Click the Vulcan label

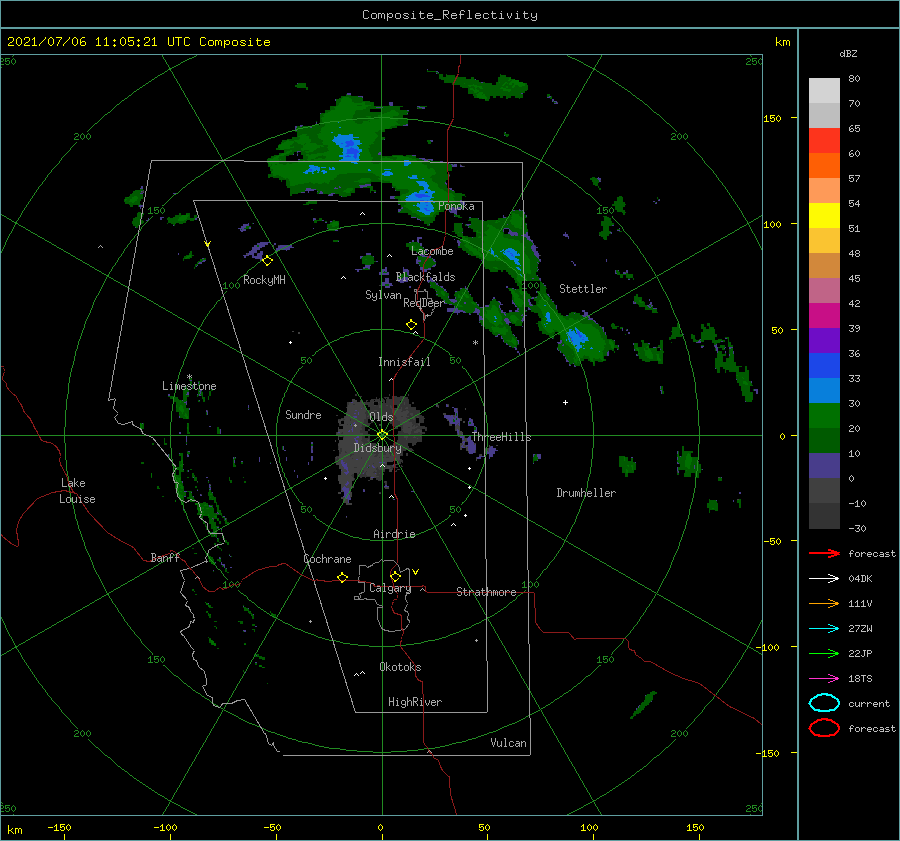508,743
